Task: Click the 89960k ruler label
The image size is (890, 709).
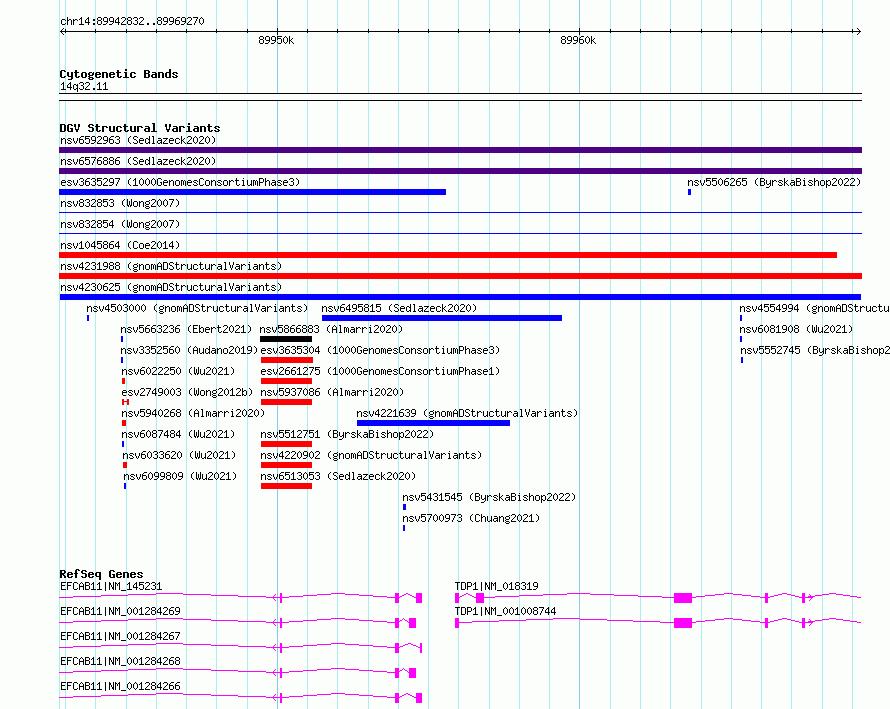Action: point(578,40)
